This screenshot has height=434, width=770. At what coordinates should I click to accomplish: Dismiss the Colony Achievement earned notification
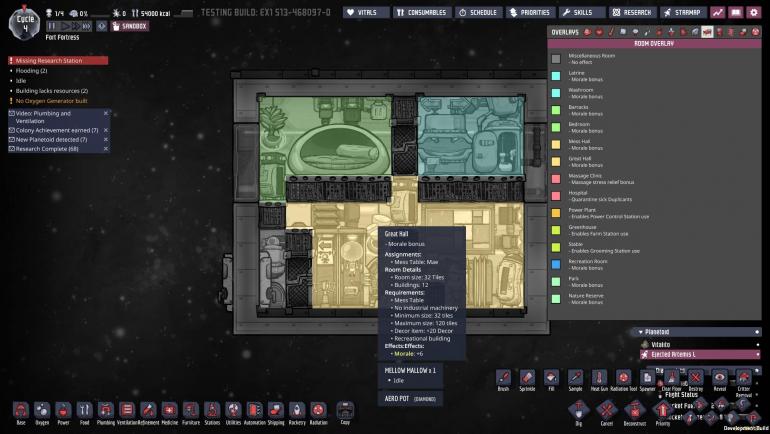click(x=106, y=130)
